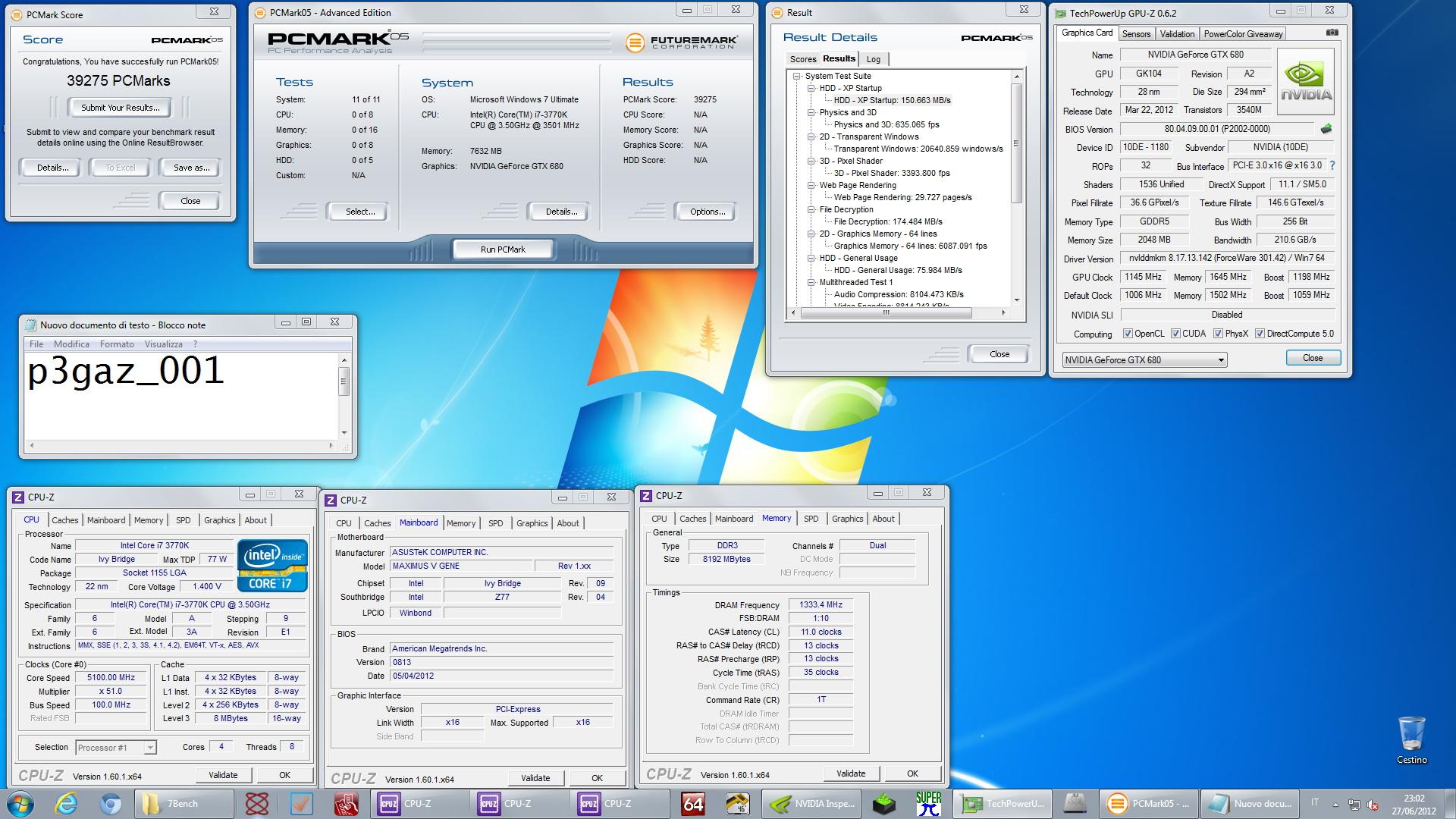
Task: Collapse the Multithreaded Test 1 node
Action: (811, 282)
